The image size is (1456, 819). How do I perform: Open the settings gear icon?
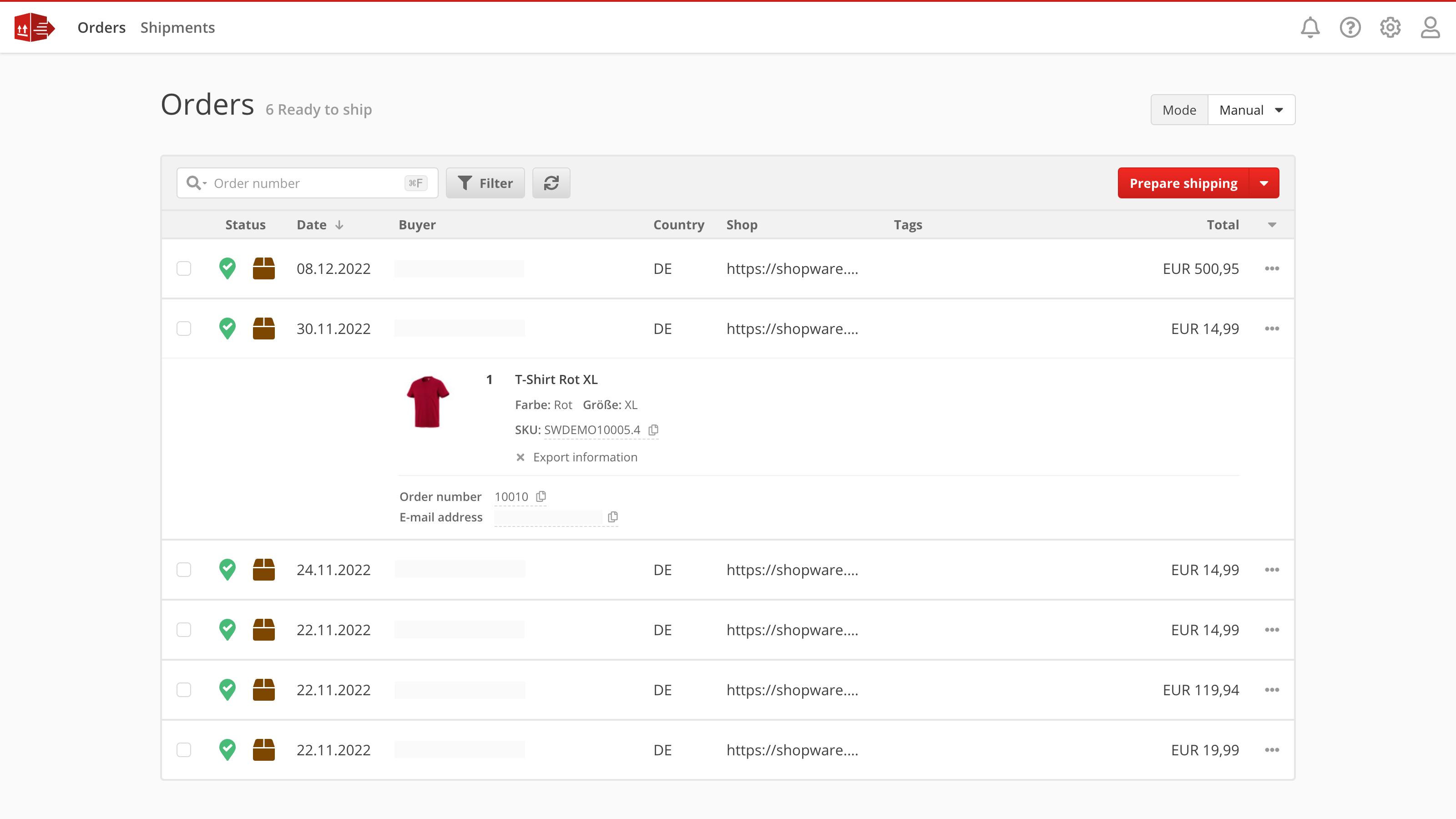[1390, 27]
